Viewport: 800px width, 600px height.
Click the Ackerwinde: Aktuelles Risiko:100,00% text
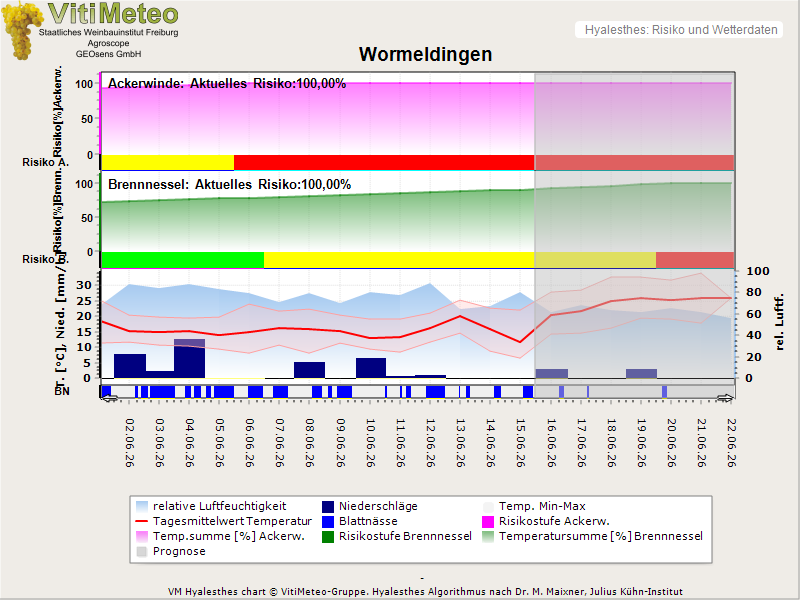pos(227,84)
